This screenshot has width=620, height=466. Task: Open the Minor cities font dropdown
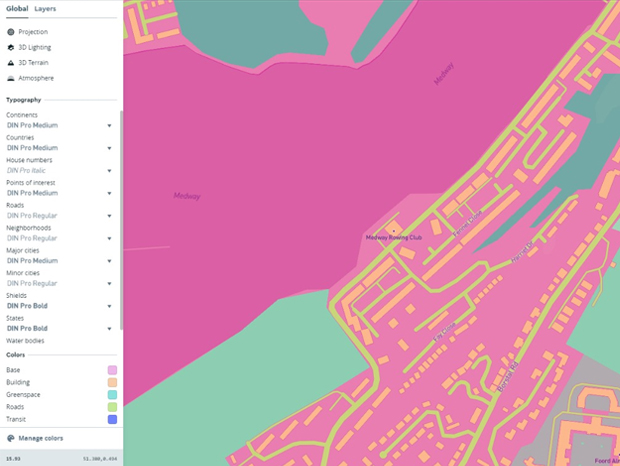(x=59, y=283)
